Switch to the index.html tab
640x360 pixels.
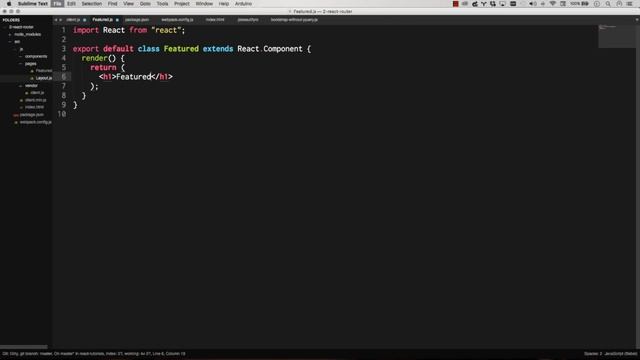coord(215,20)
